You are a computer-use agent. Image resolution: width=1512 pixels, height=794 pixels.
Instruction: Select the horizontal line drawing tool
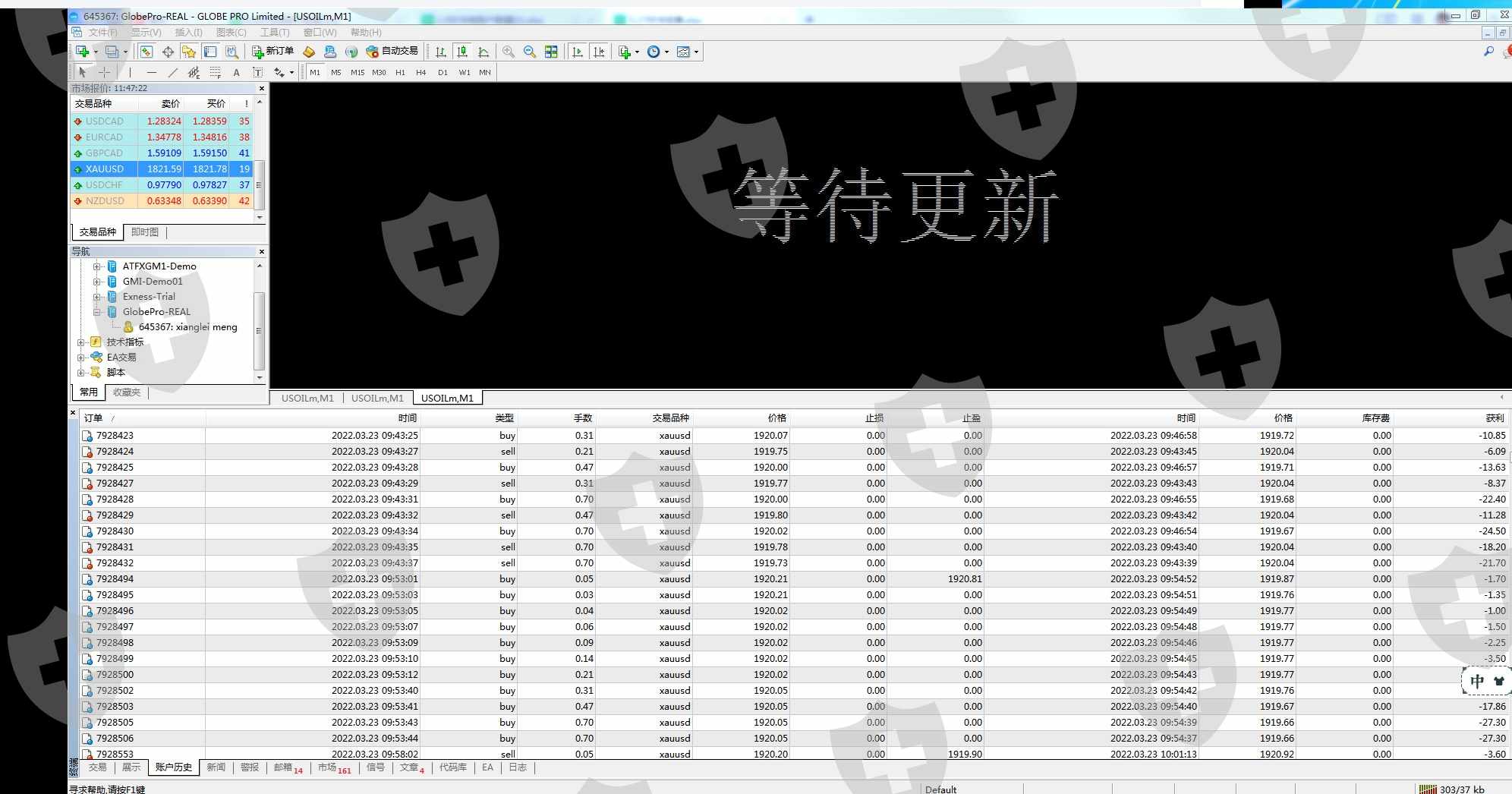(x=152, y=72)
